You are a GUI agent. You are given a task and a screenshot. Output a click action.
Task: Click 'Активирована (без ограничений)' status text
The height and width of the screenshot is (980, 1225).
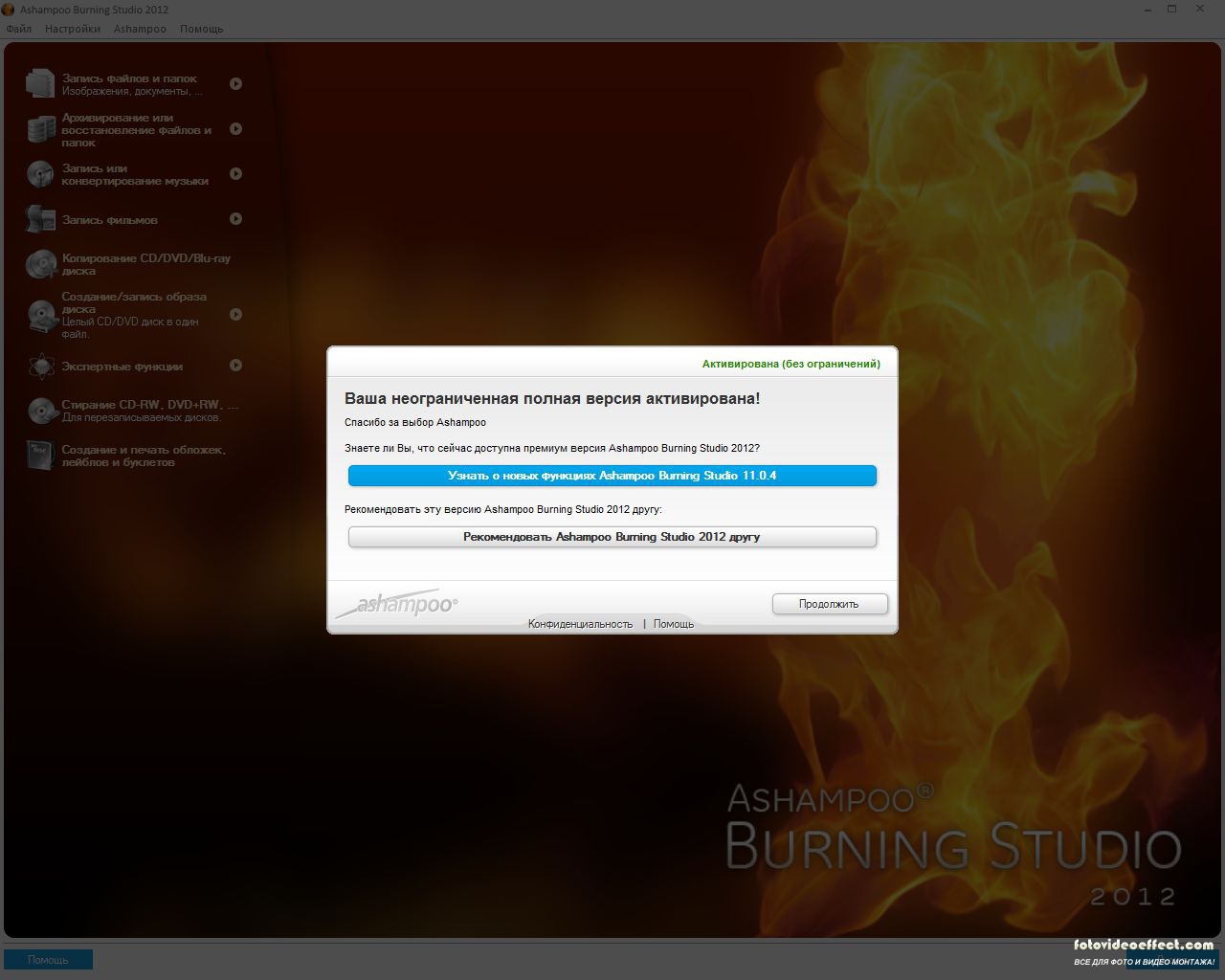point(791,364)
